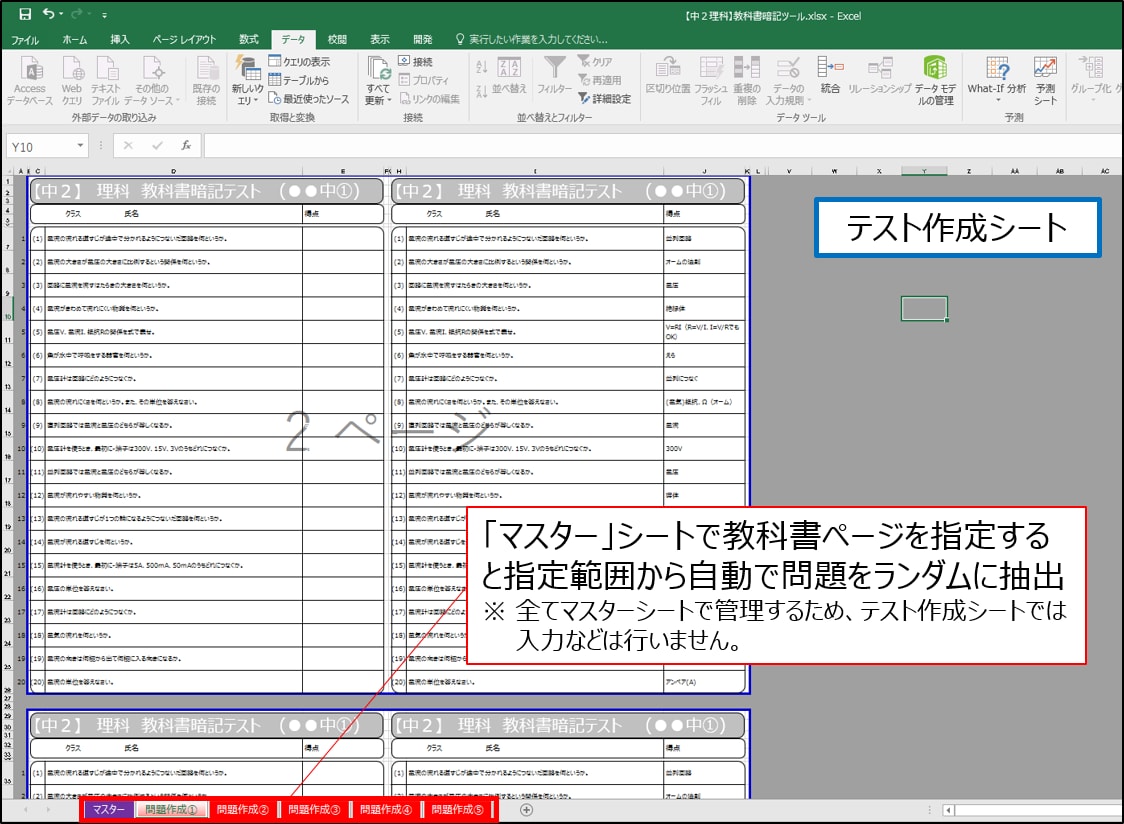Open その他のデータソース dropdown

click(x=151, y=80)
